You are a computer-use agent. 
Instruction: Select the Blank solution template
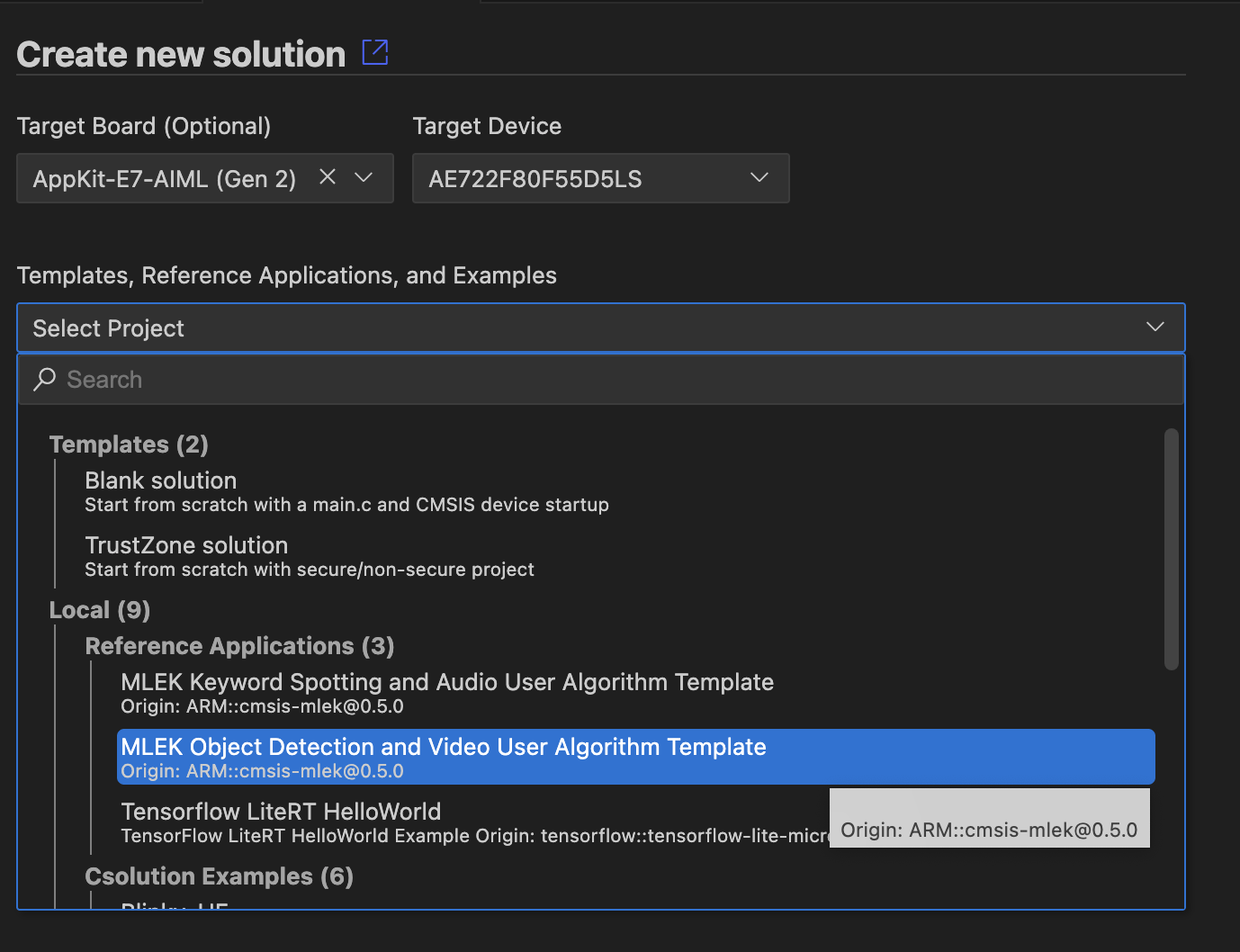click(346, 491)
